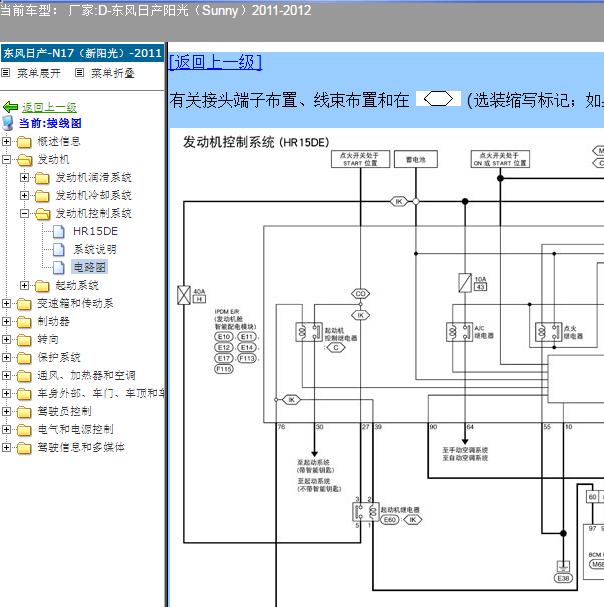The image size is (604, 607).
Task: Click the folder icon for 起动系统
Action: 42,286
